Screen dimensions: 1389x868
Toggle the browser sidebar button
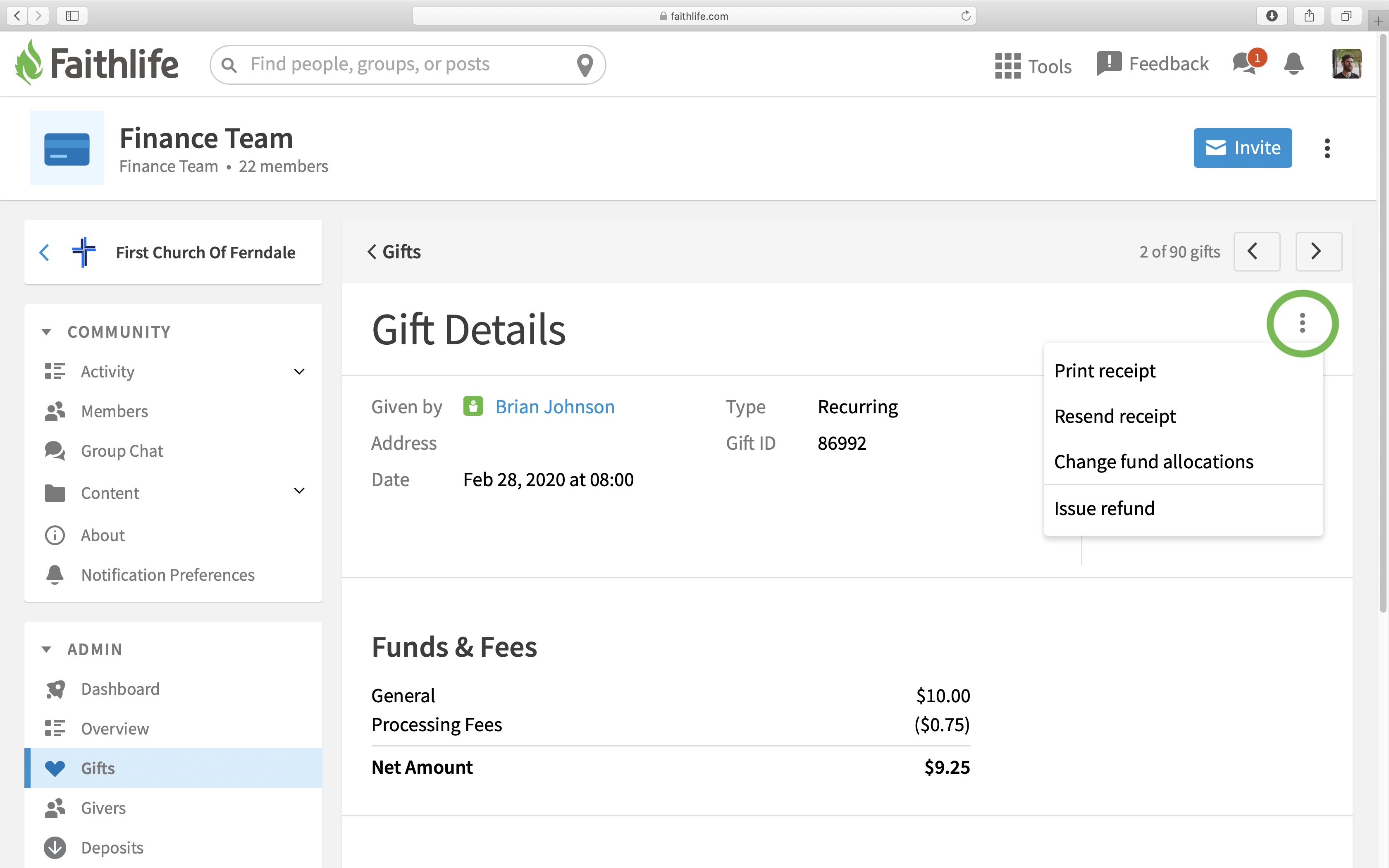pyautogui.click(x=72, y=16)
